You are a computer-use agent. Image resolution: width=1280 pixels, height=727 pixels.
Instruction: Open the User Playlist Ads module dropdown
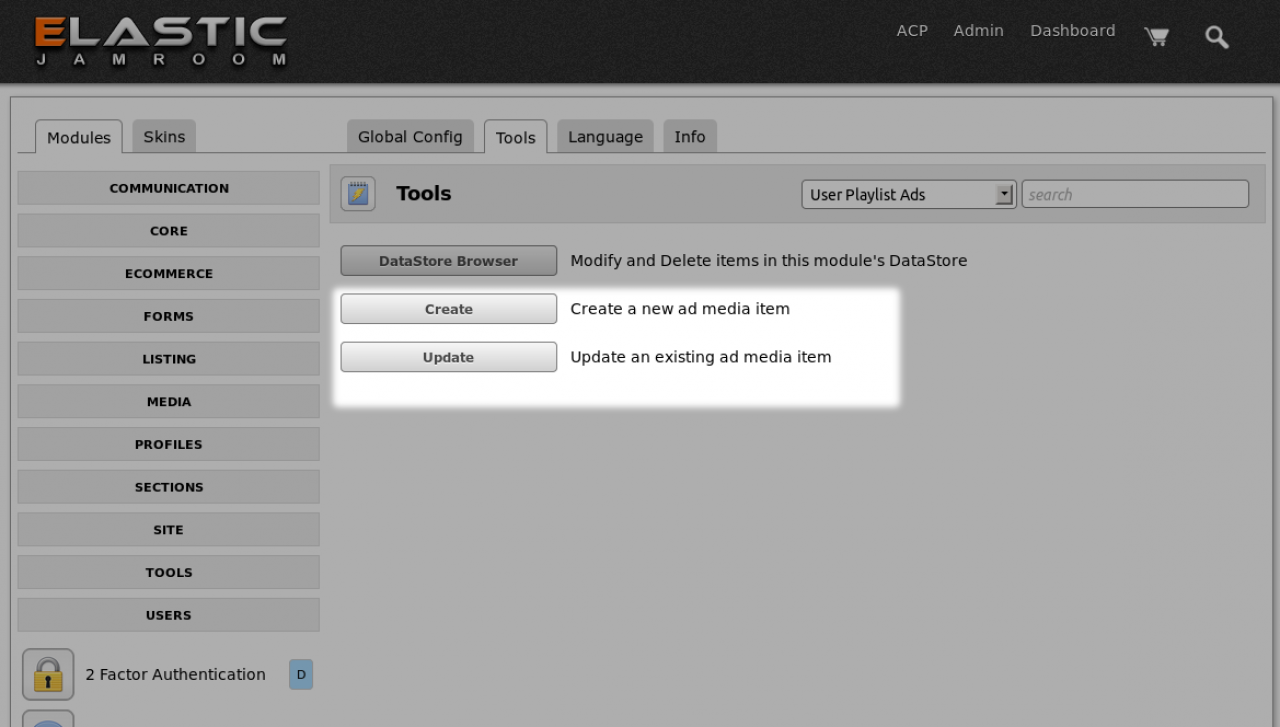pyautogui.click(x=909, y=195)
